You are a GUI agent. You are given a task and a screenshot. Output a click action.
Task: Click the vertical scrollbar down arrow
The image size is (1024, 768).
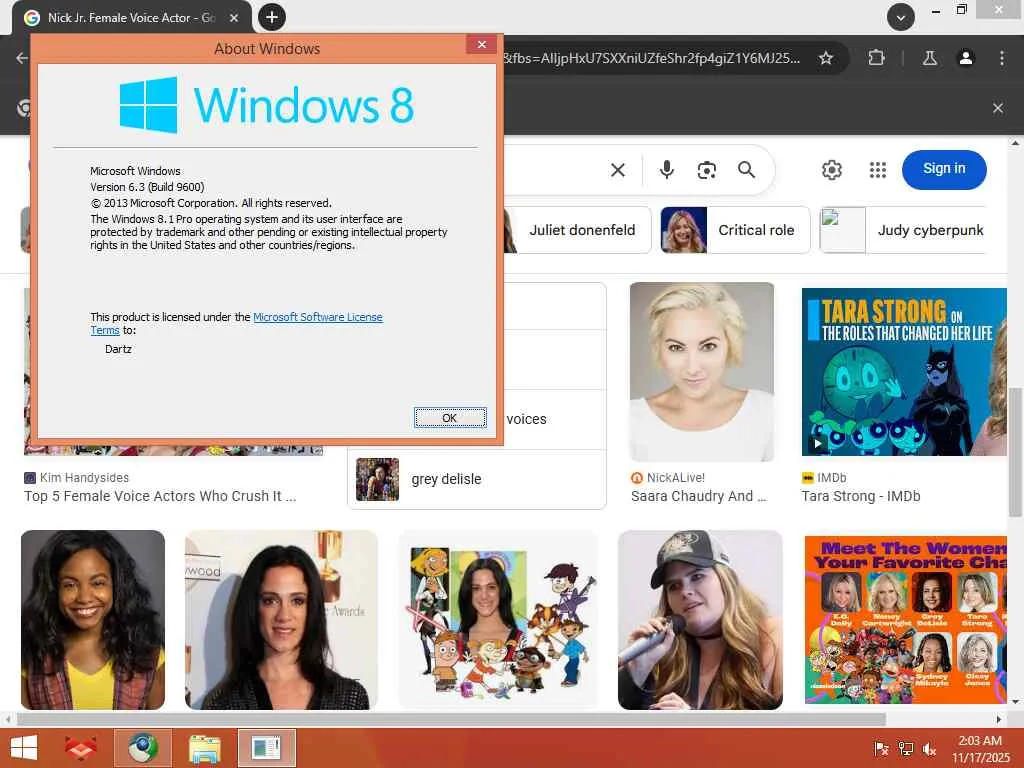point(1016,702)
